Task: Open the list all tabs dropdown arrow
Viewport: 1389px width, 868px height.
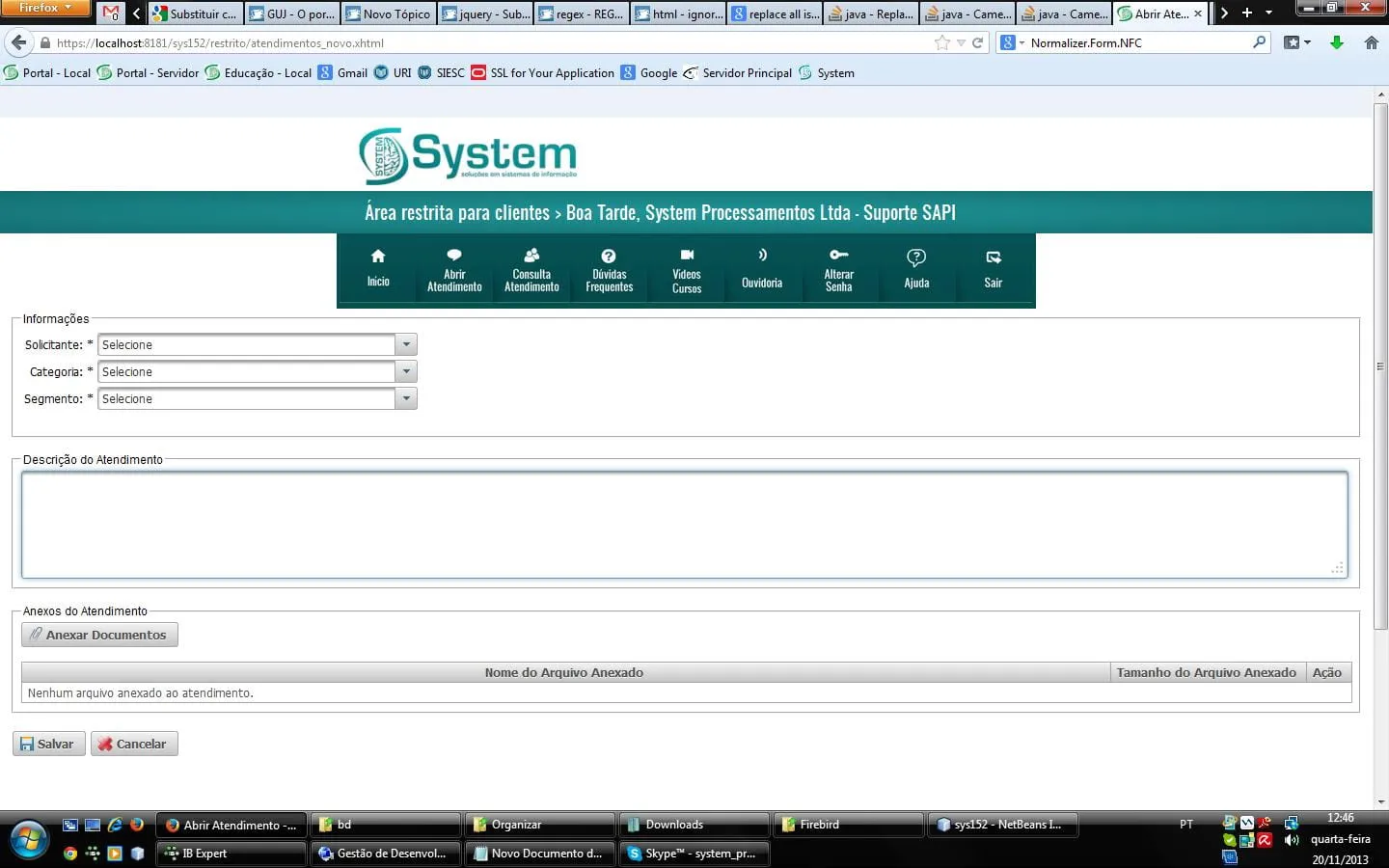Action: click(x=1268, y=14)
